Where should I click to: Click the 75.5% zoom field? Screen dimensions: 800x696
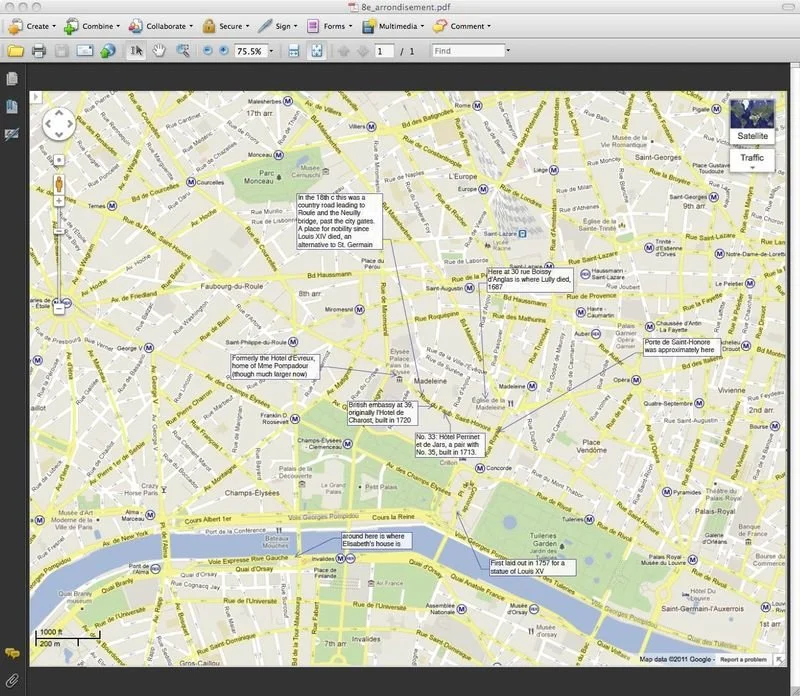pyautogui.click(x=251, y=51)
